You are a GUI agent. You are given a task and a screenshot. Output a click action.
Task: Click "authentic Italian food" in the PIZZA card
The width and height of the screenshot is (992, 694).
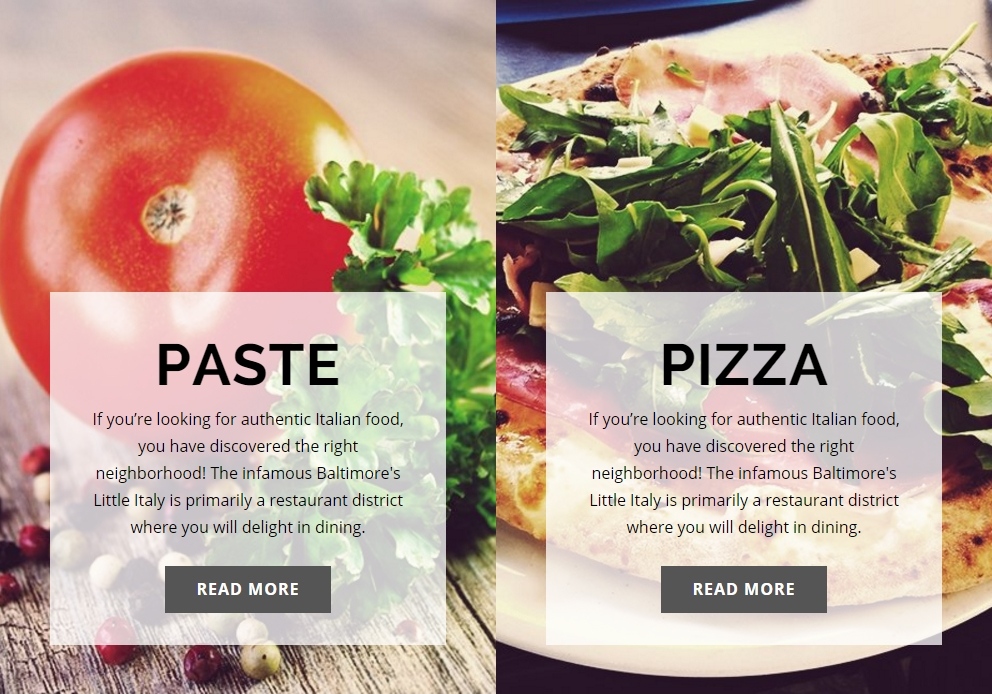[x=818, y=419]
